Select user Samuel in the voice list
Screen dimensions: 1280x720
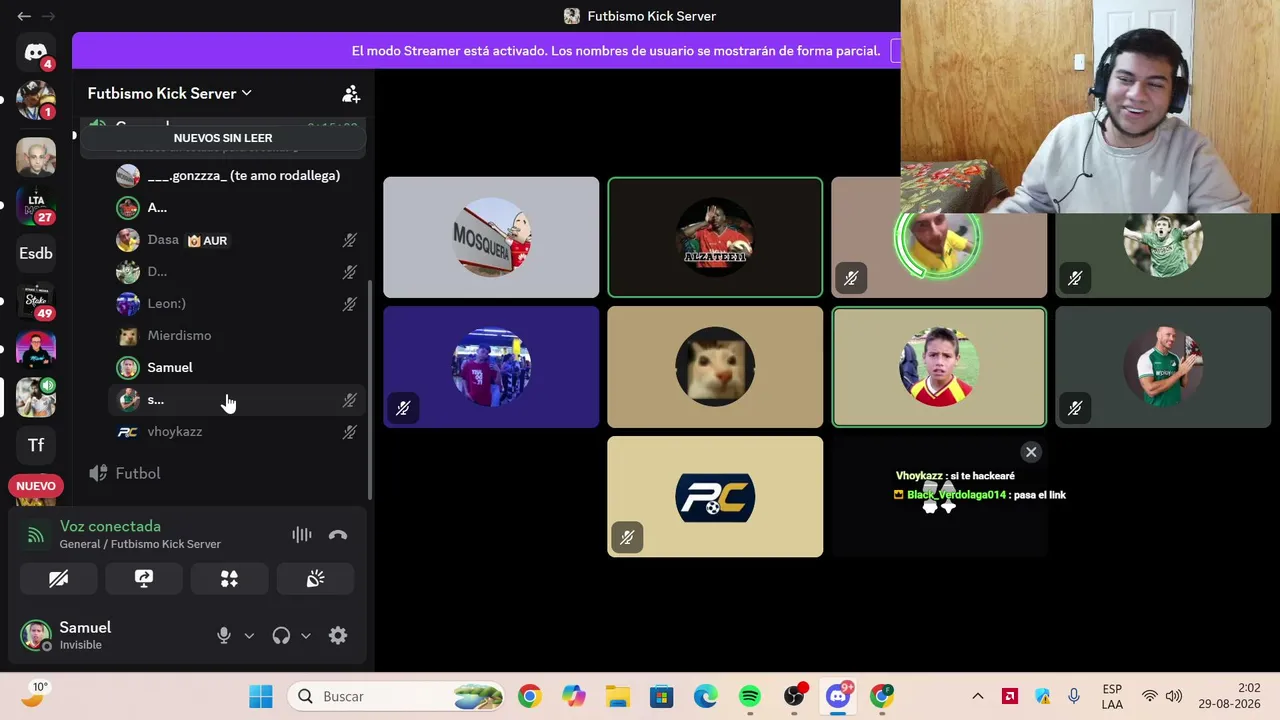(x=236, y=367)
